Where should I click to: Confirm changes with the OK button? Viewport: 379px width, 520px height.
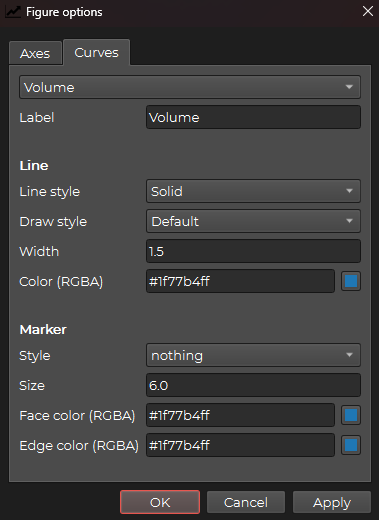tap(160, 502)
